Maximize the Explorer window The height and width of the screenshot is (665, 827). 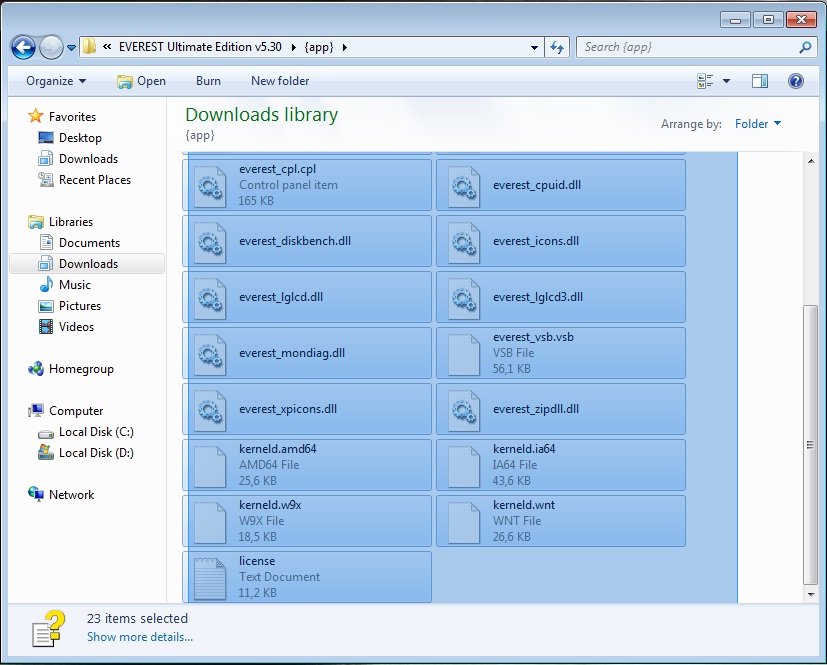pyautogui.click(x=768, y=20)
